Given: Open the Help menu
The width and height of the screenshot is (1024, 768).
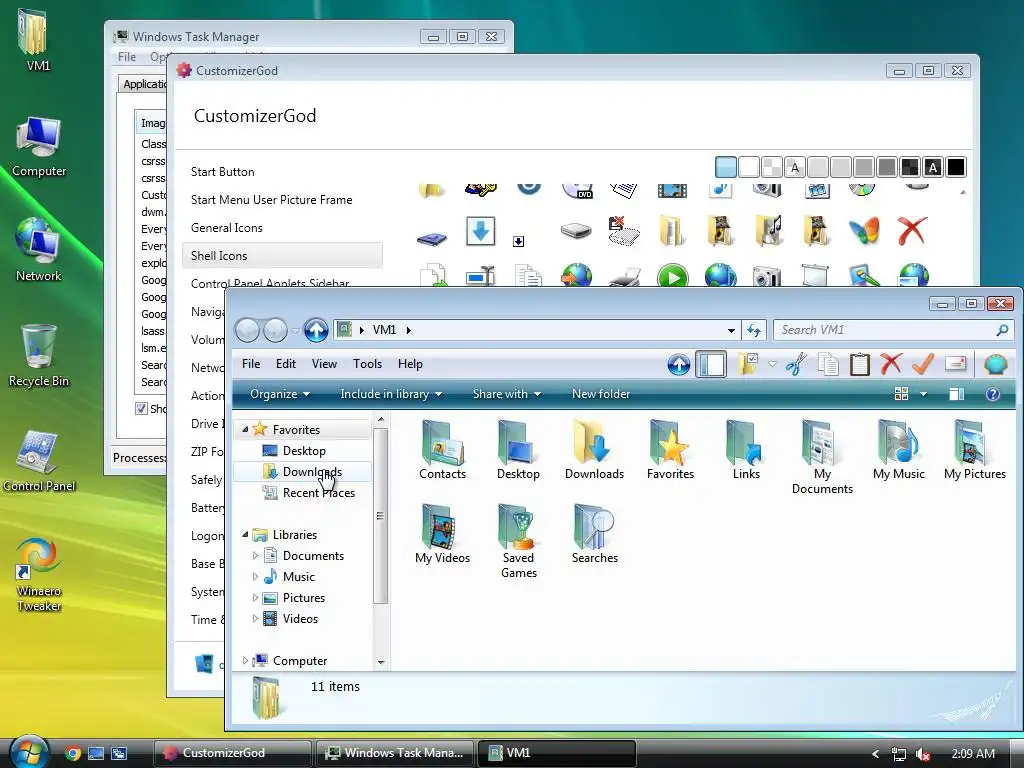Looking at the screenshot, I should tap(410, 364).
